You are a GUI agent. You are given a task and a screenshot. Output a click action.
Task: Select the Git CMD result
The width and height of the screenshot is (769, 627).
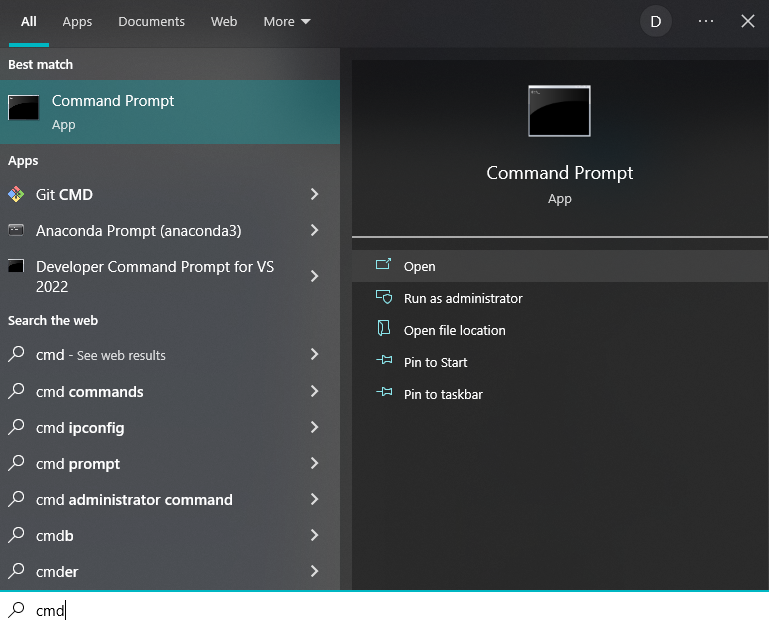click(x=170, y=194)
